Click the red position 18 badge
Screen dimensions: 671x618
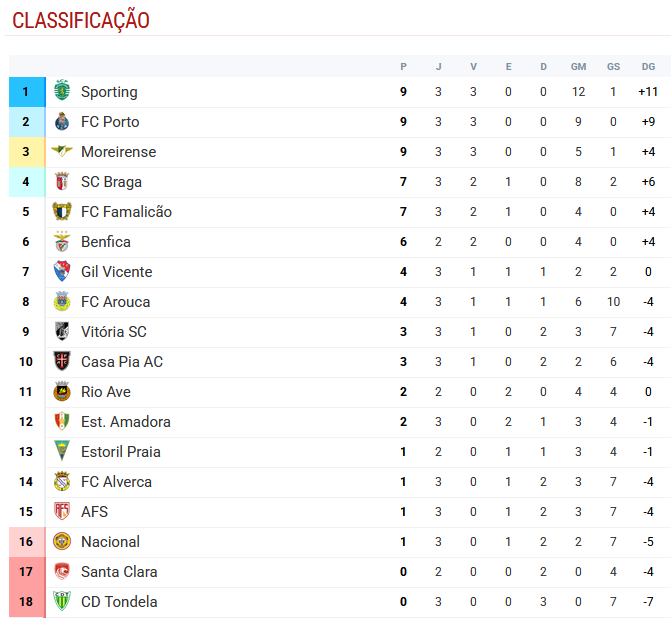point(27,602)
